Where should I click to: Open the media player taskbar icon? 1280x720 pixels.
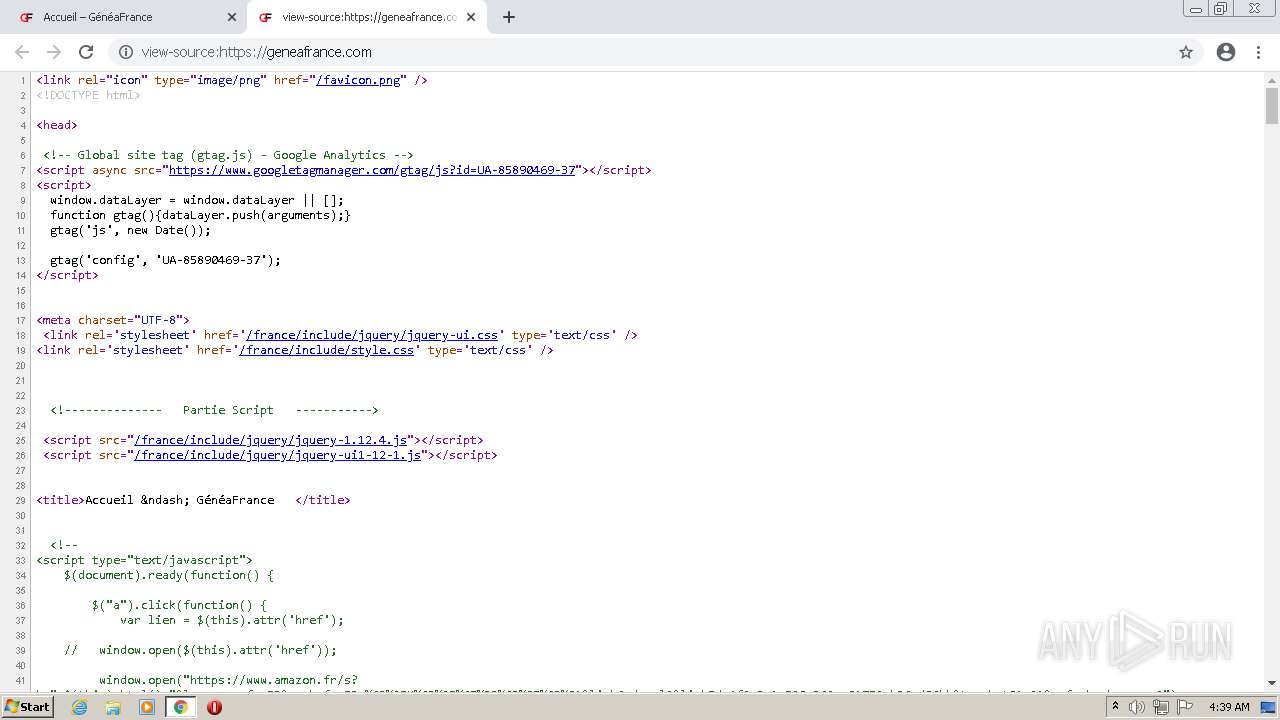pos(147,707)
